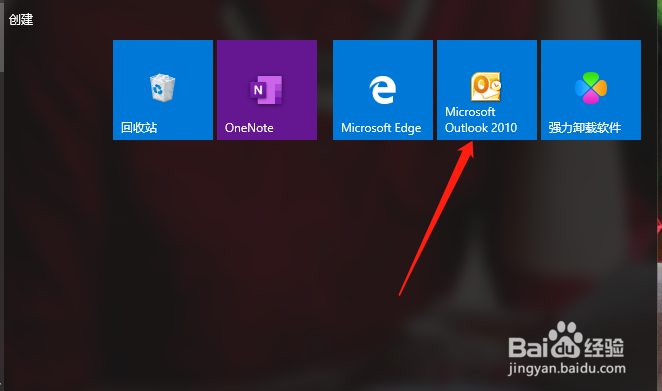Click the 创建 group header
Screen dimensions: 662x391
click(x=21, y=19)
